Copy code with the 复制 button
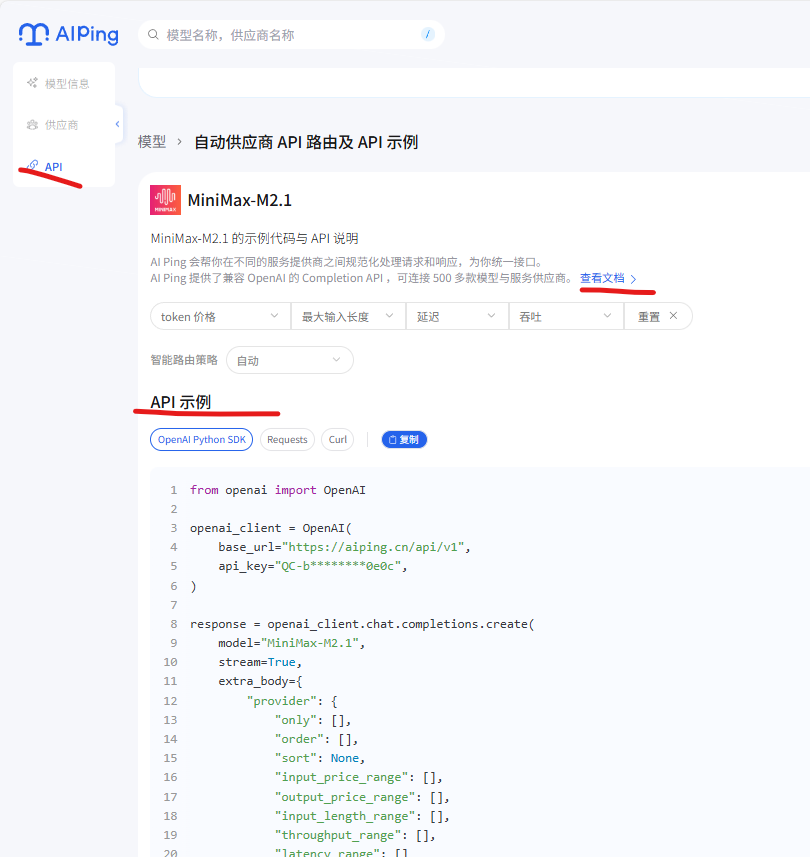Screen dimensions: 810x857 (404, 439)
